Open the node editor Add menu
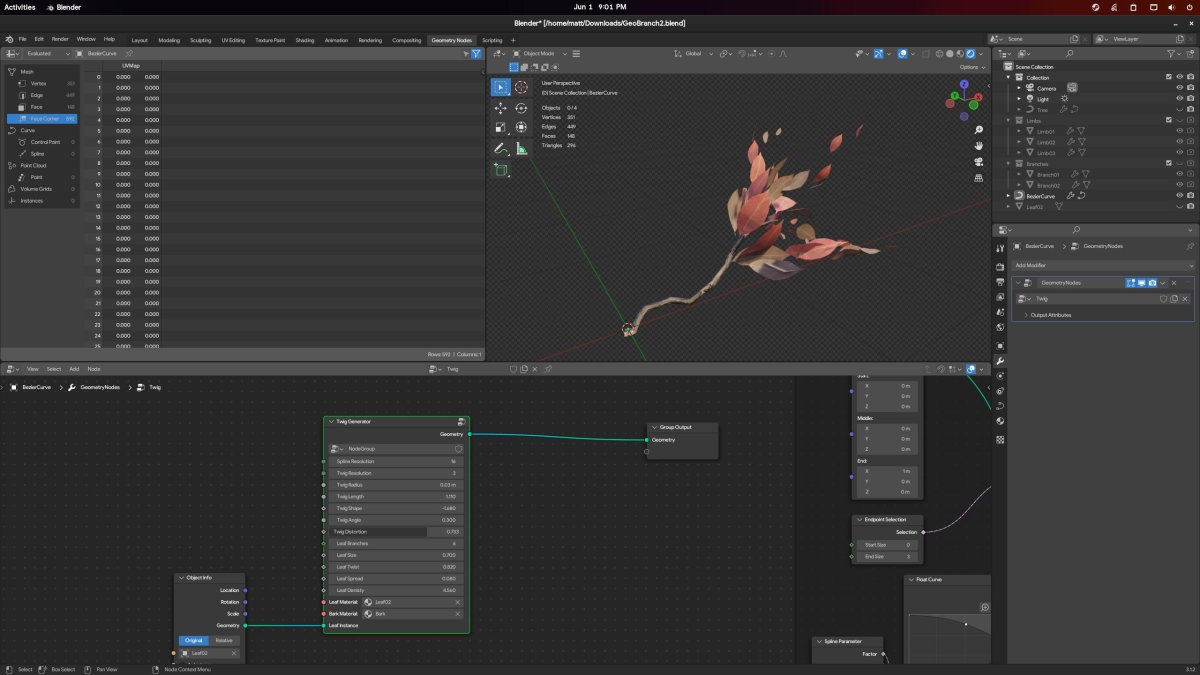Viewport: 1200px width, 675px height. (74, 369)
